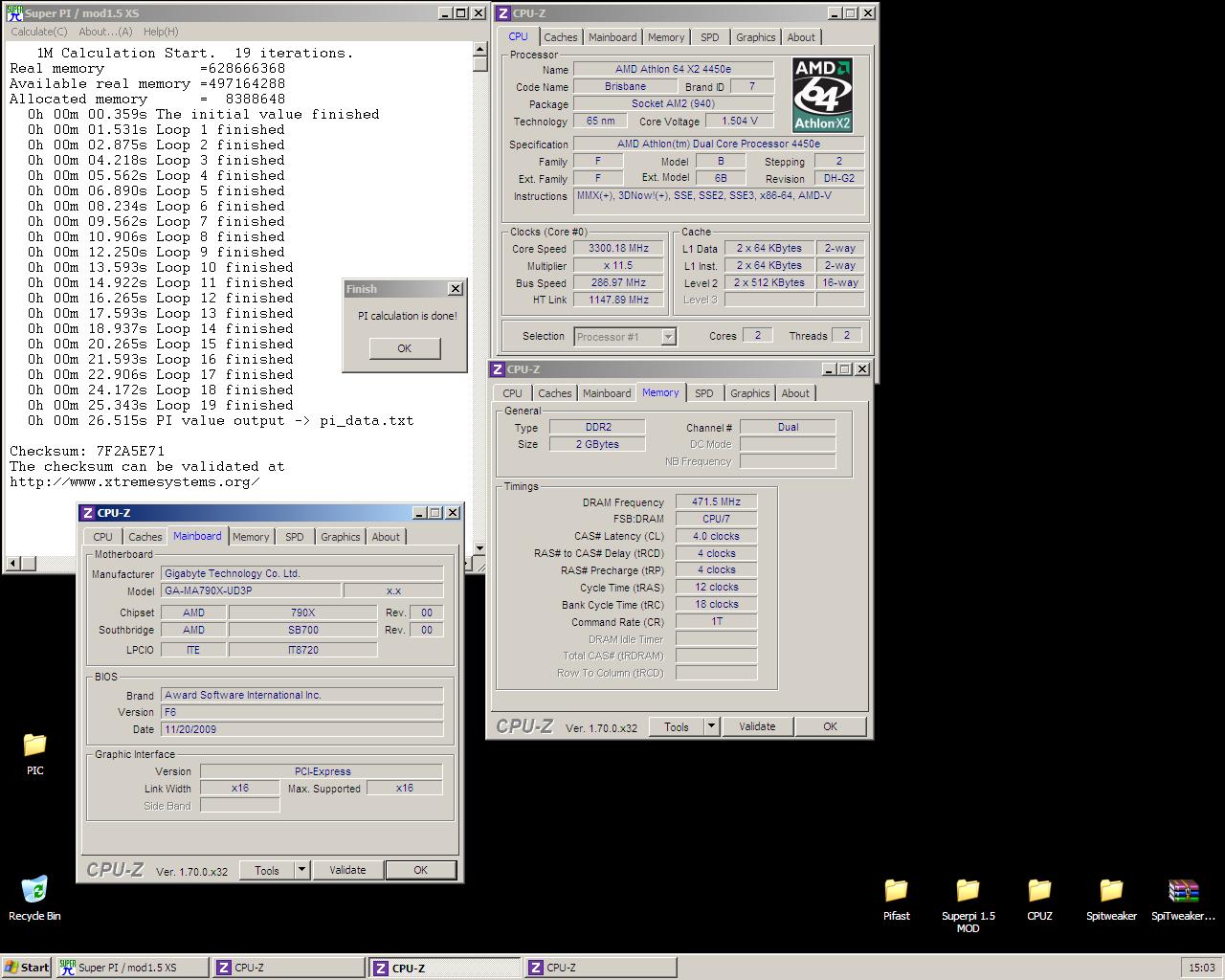The height and width of the screenshot is (980, 1225).
Task: Click the CPU-Z Mainboard window title icon
Action: [88, 513]
